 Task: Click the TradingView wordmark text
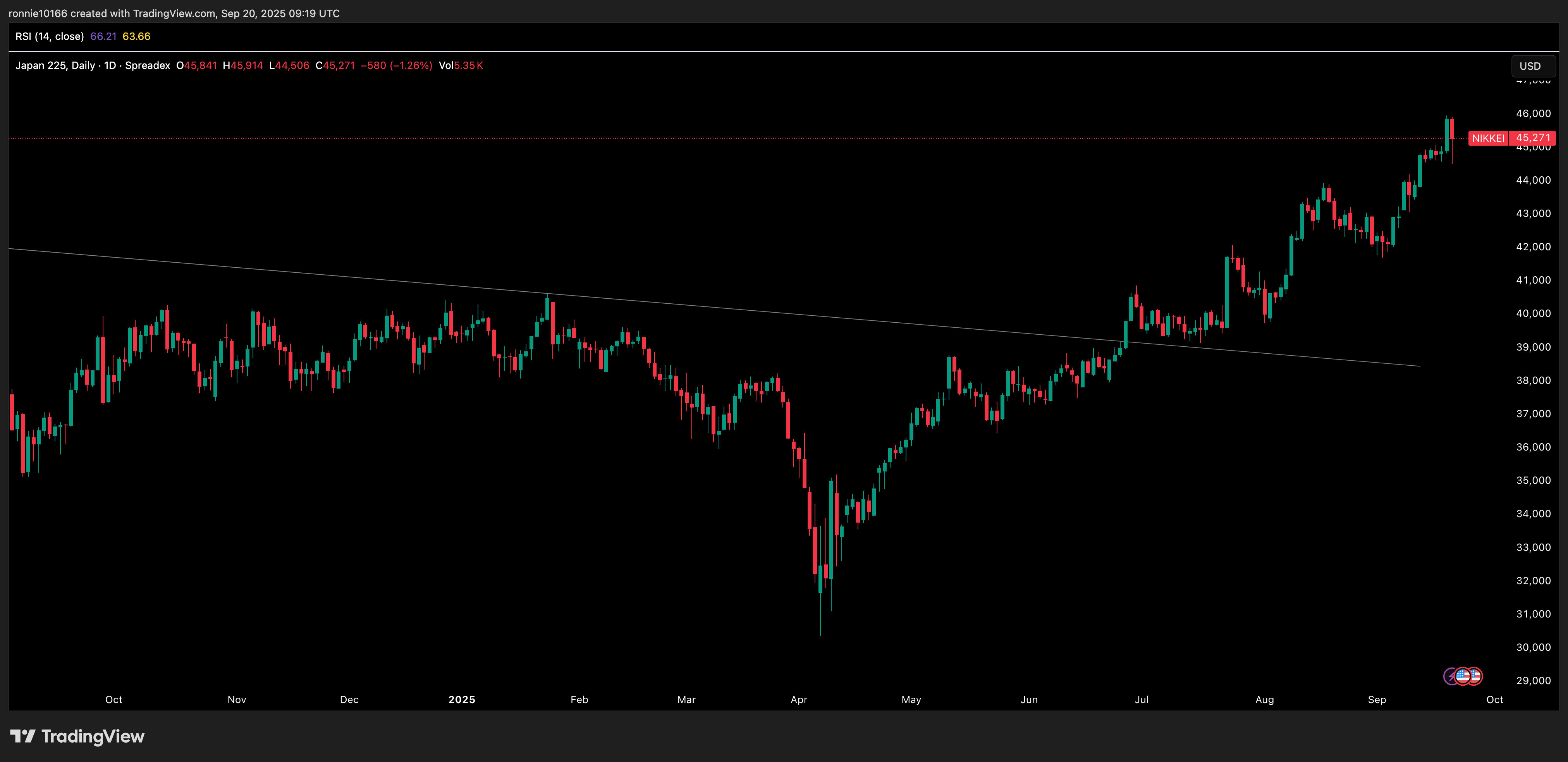point(93,736)
